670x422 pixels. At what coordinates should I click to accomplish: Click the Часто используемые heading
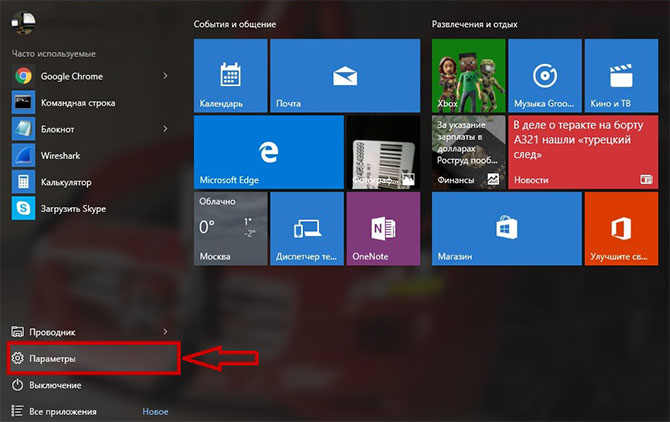tap(53, 54)
